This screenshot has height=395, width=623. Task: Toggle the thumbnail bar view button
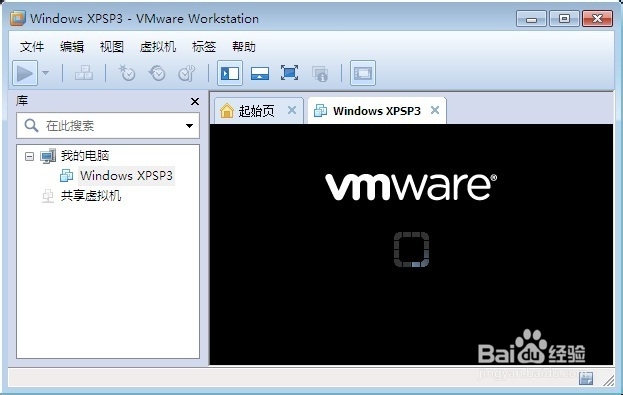(260, 73)
